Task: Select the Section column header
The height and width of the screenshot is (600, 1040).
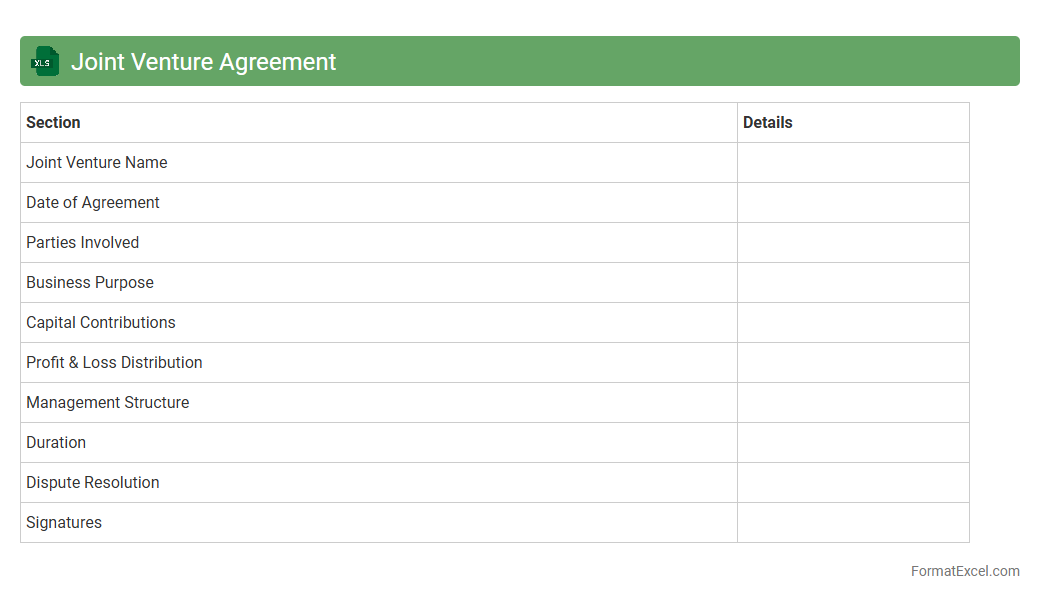Action: coord(53,122)
